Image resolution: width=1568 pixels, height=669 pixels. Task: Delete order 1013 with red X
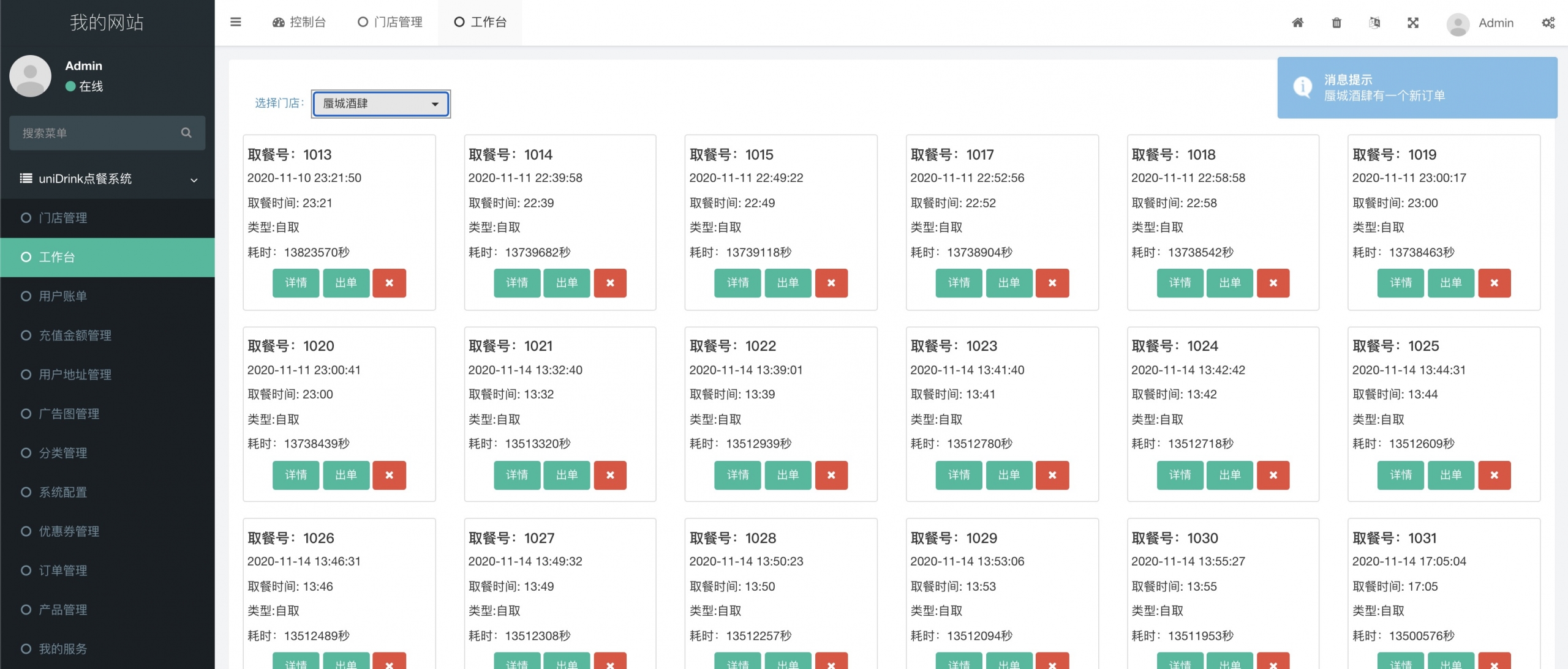tap(389, 283)
